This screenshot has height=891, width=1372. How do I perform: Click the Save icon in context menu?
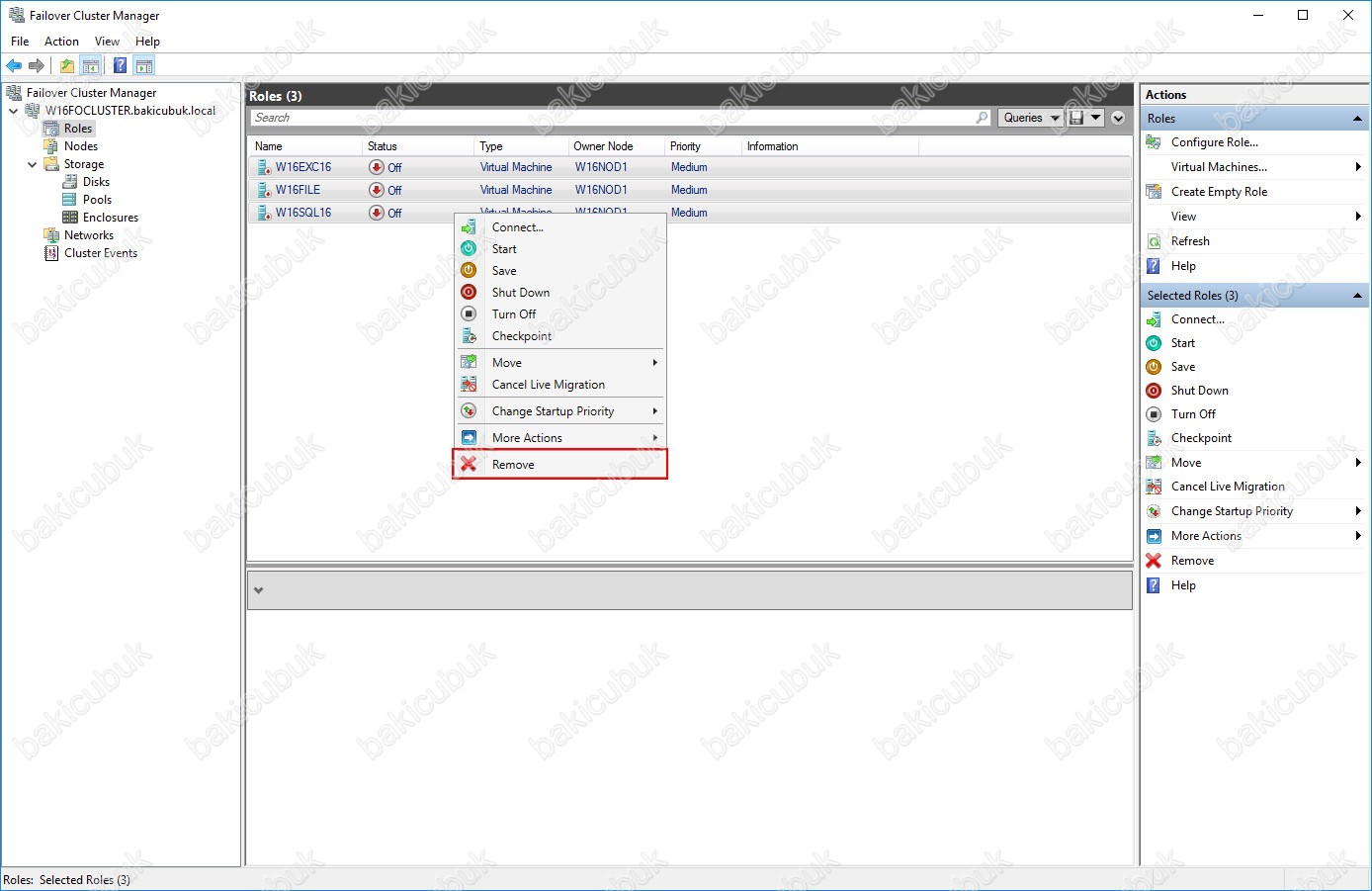470,271
